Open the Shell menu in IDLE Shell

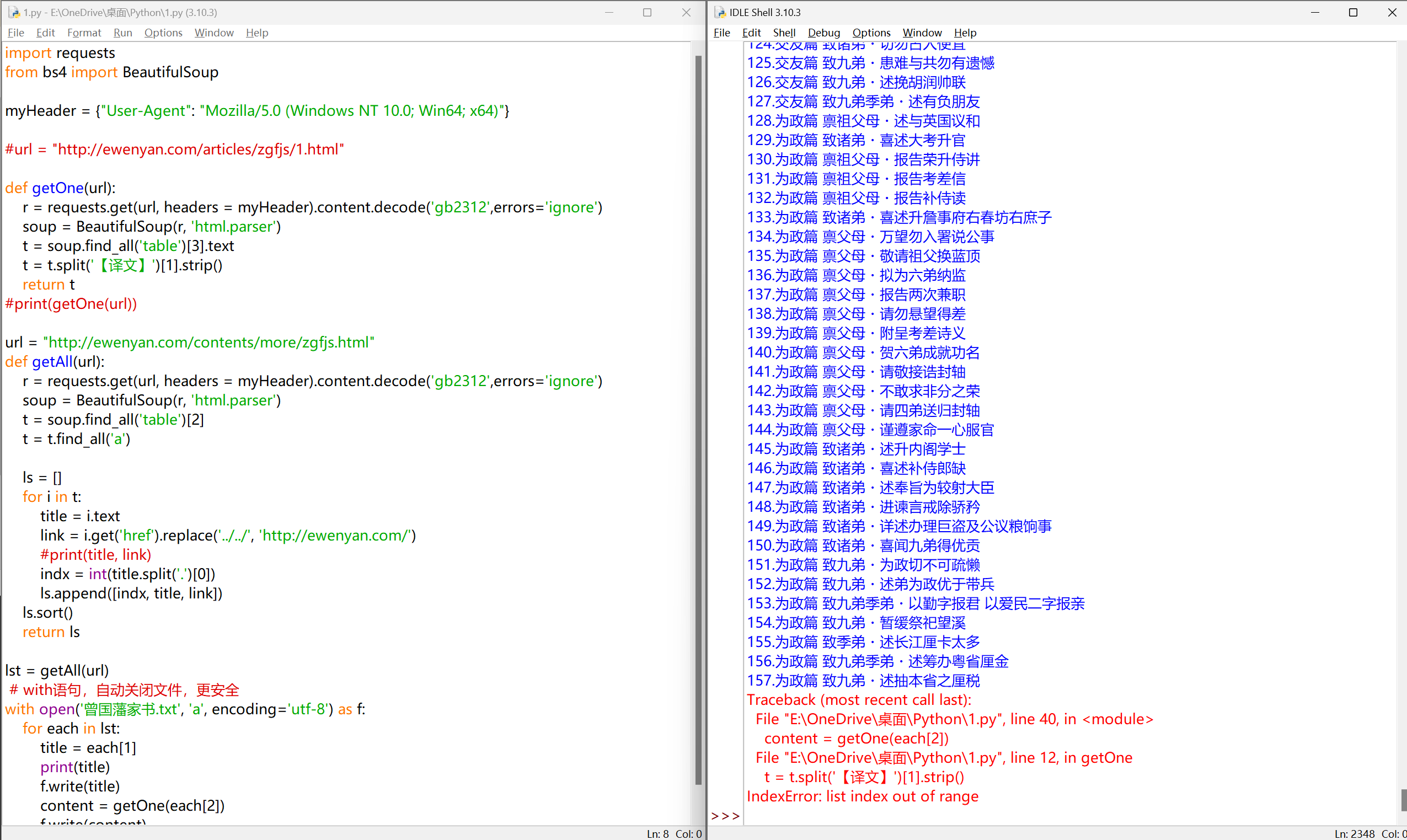783,33
